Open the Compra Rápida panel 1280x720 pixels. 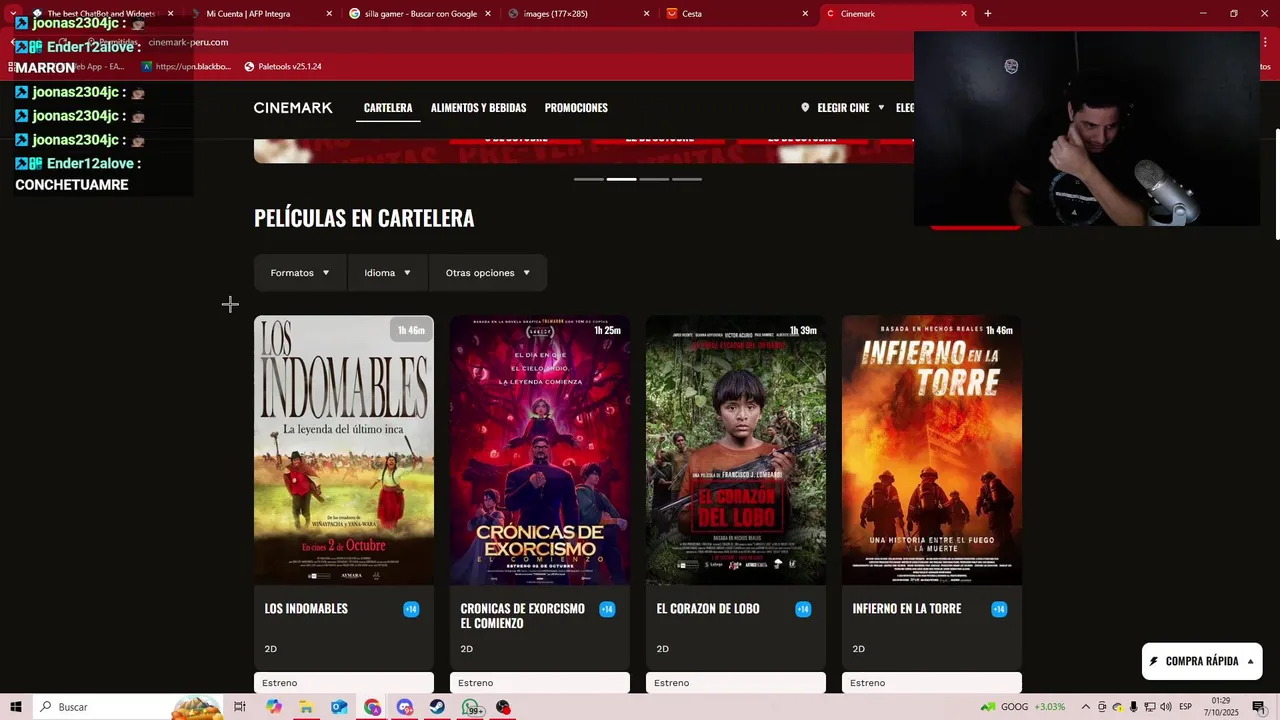click(1202, 661)
